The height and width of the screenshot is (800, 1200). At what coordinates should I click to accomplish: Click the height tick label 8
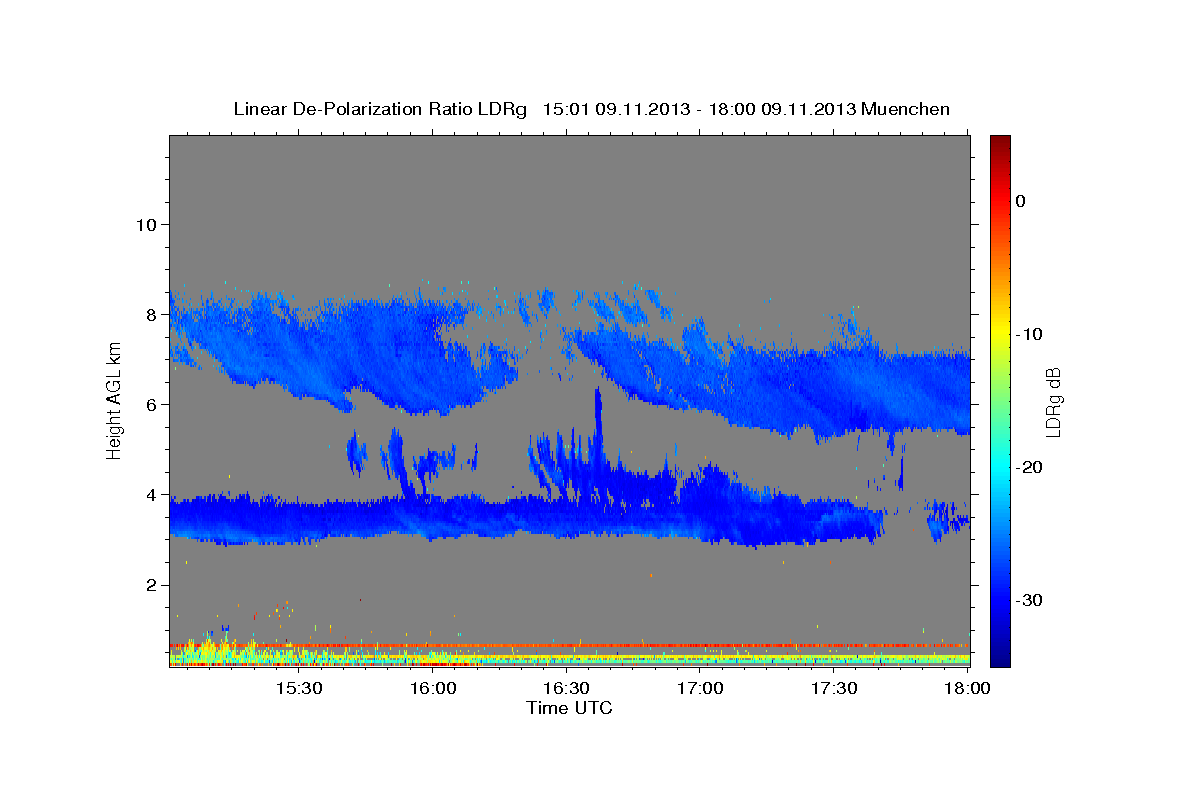(151, 314)
